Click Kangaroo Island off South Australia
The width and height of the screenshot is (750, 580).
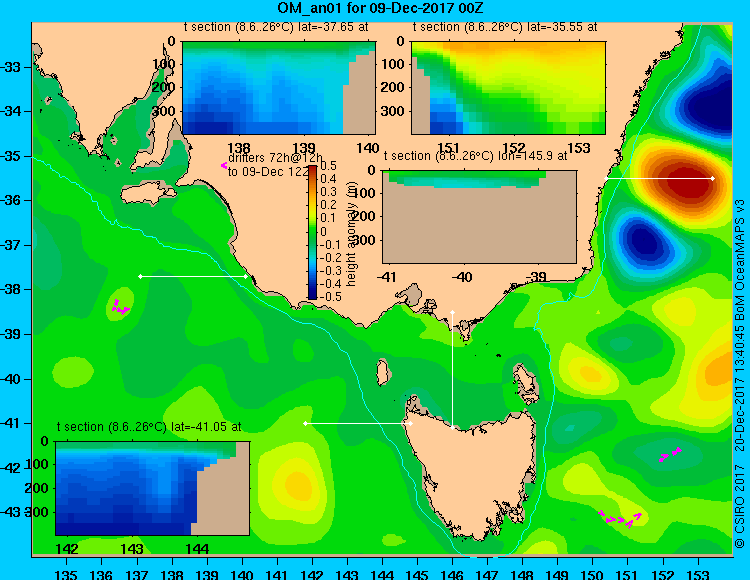[x=146, y=195]
